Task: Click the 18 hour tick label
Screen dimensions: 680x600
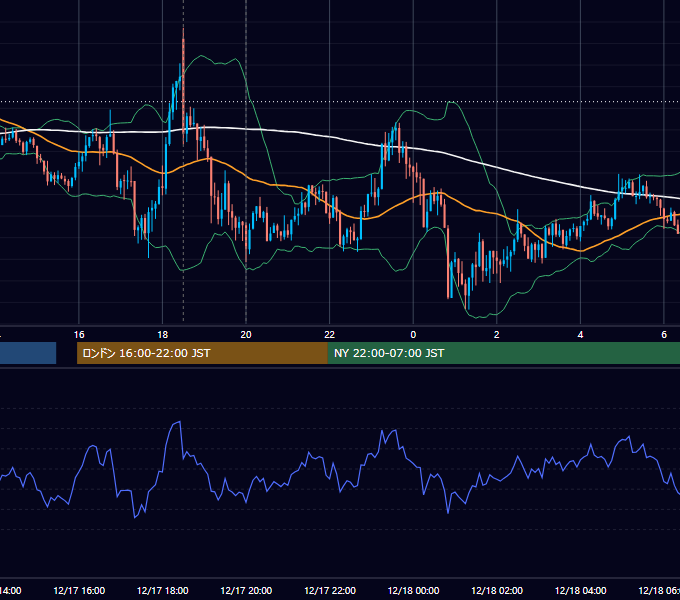Action: 162,335
